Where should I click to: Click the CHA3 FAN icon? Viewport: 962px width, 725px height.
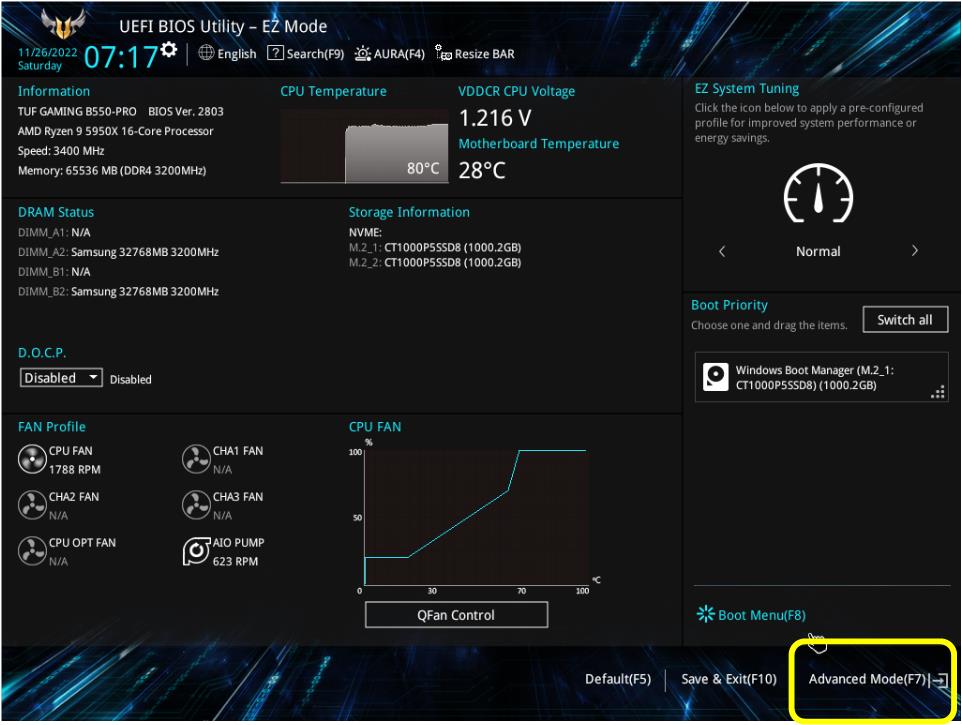click(196, 505)
